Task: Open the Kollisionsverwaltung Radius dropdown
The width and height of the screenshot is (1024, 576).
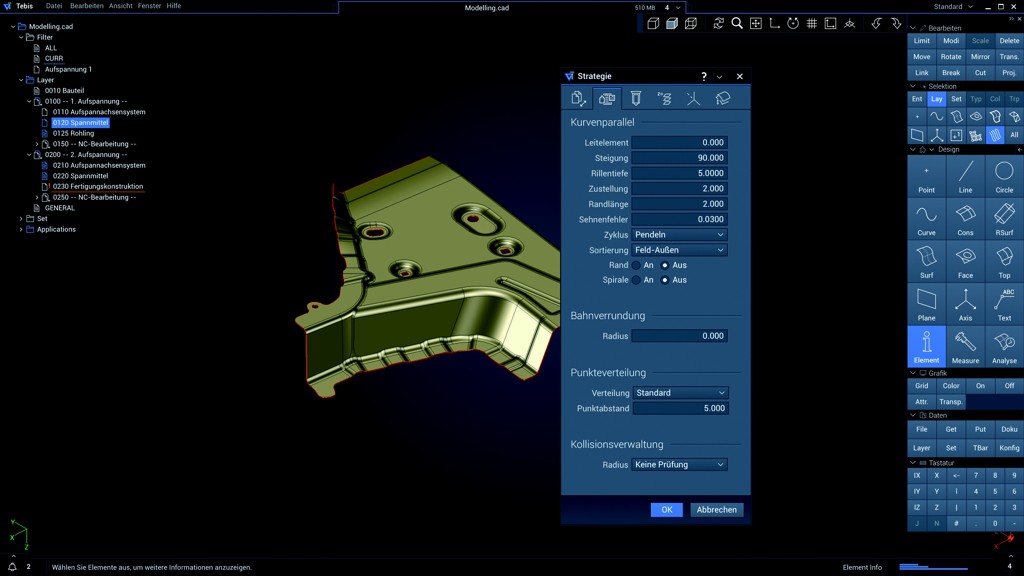Action: (x=679, y=465)
